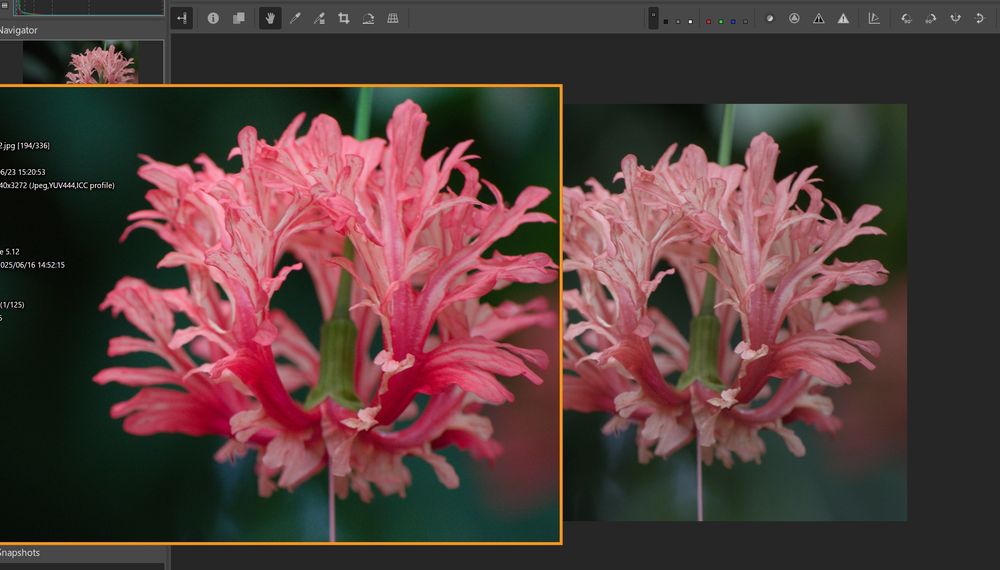The width and height of the screenshot is (1000, 570).
Task: Set preview background to middle gray
Action: pos(678,22)
